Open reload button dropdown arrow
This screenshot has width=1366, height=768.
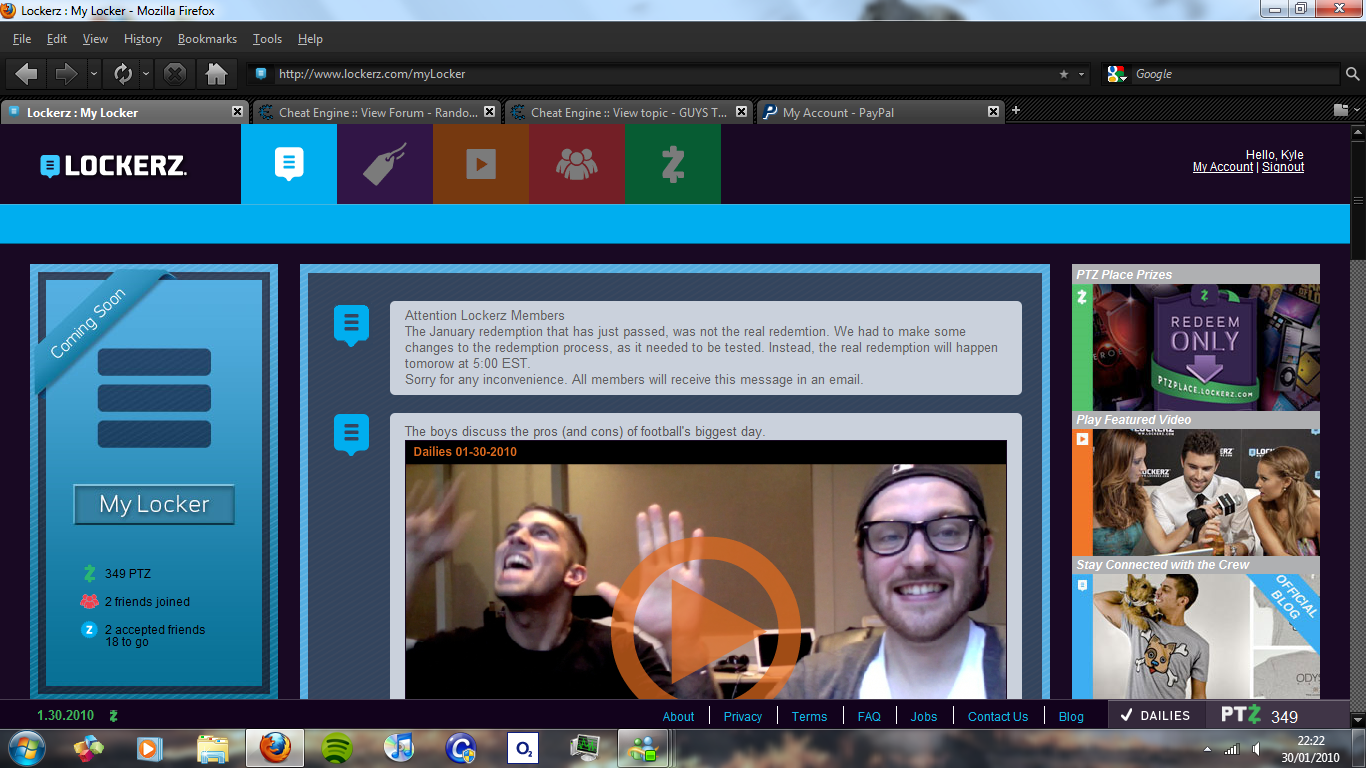tap(146, 74)
